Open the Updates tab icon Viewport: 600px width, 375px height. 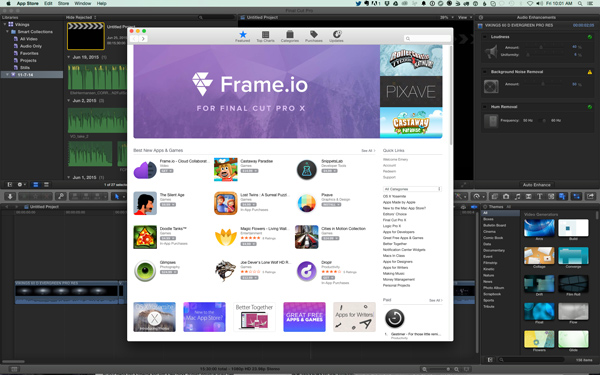point(336,36)
